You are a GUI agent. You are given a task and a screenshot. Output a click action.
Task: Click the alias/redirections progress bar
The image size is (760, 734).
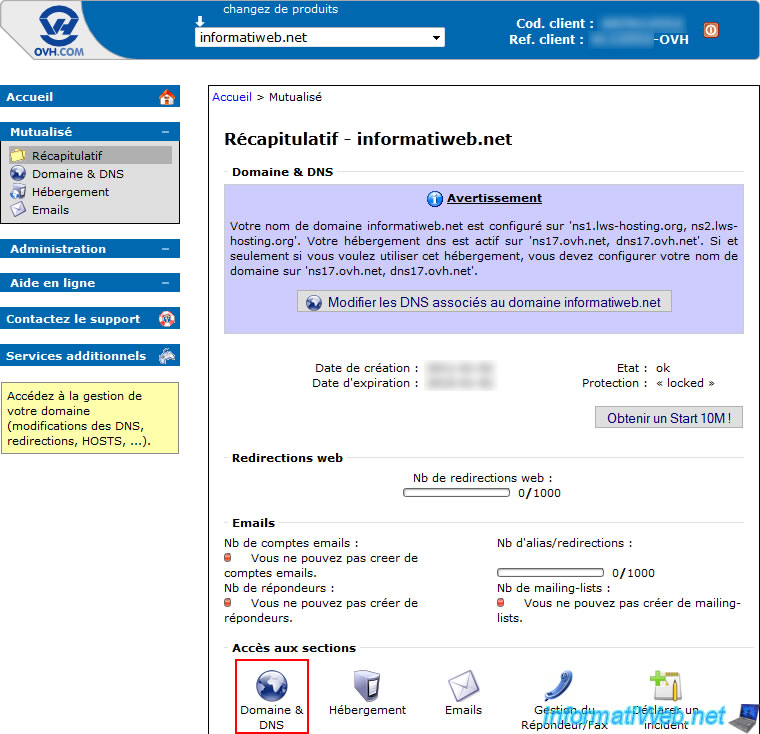[x=550, y=573]
